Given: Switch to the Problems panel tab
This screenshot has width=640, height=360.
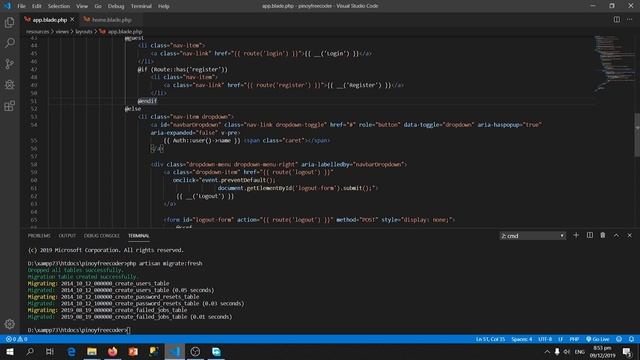Looking at the screenshot, I should [39, 236].
